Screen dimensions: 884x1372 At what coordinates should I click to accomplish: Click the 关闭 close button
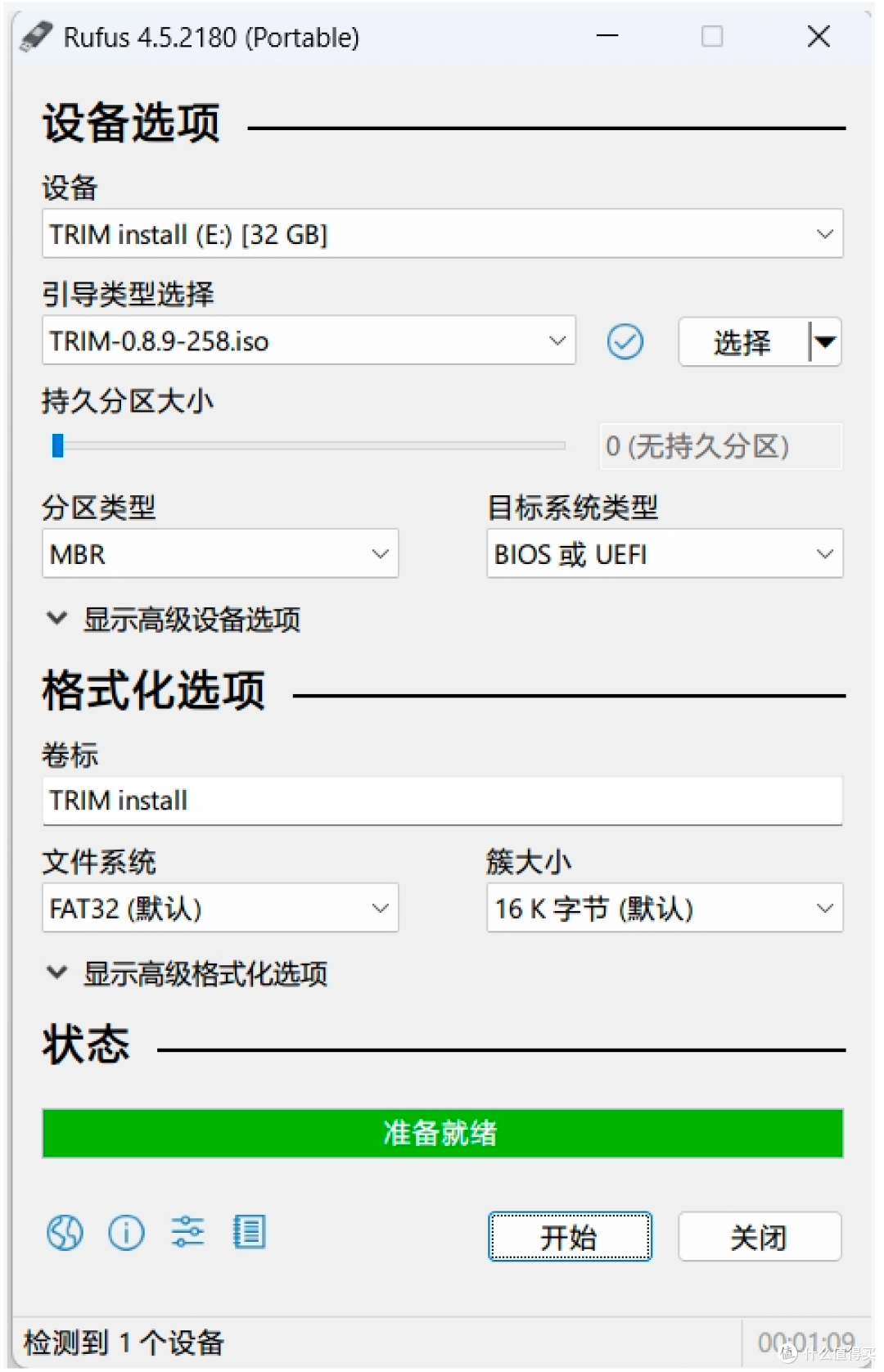pos(760,1236)
